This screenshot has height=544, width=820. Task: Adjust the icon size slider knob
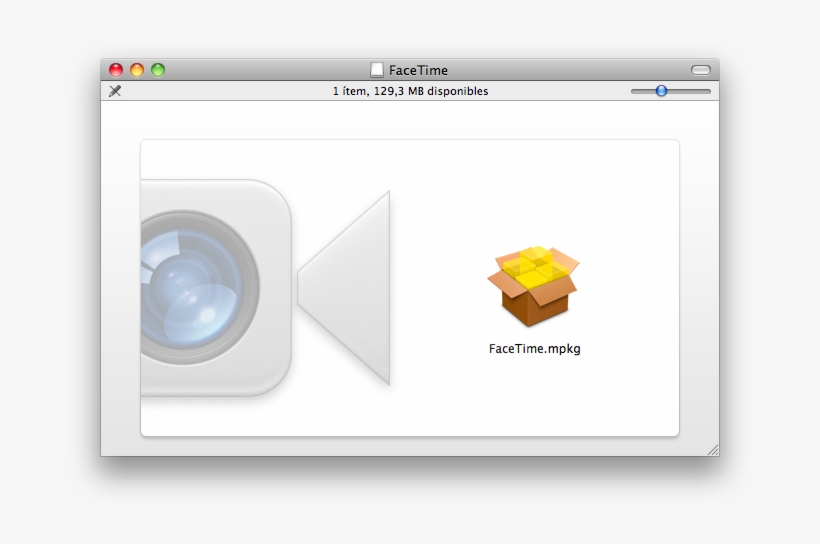662,91
